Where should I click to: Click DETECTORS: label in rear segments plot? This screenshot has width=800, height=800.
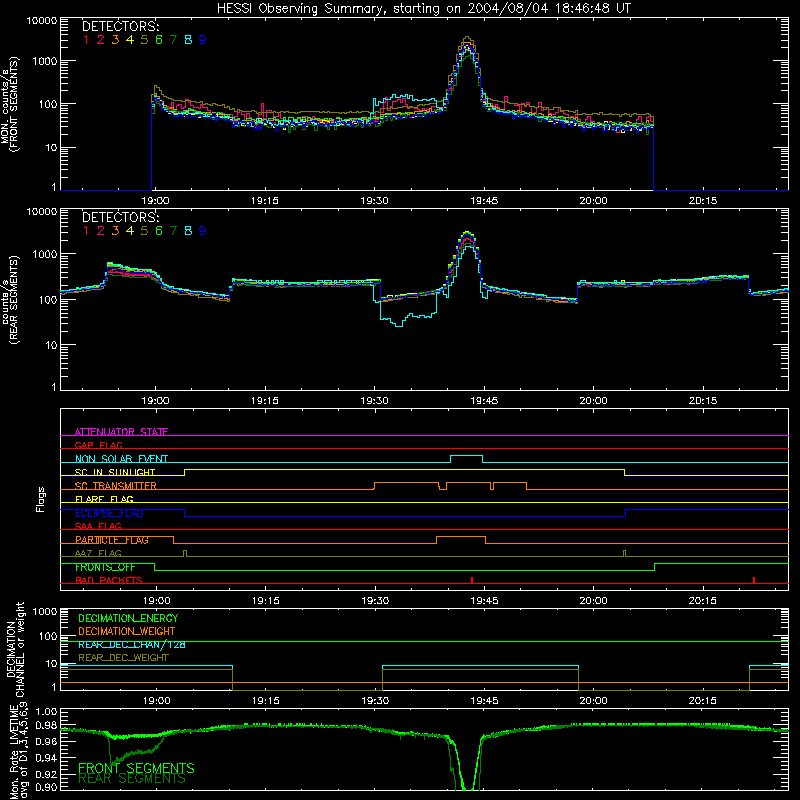click(x=120, y=217)
